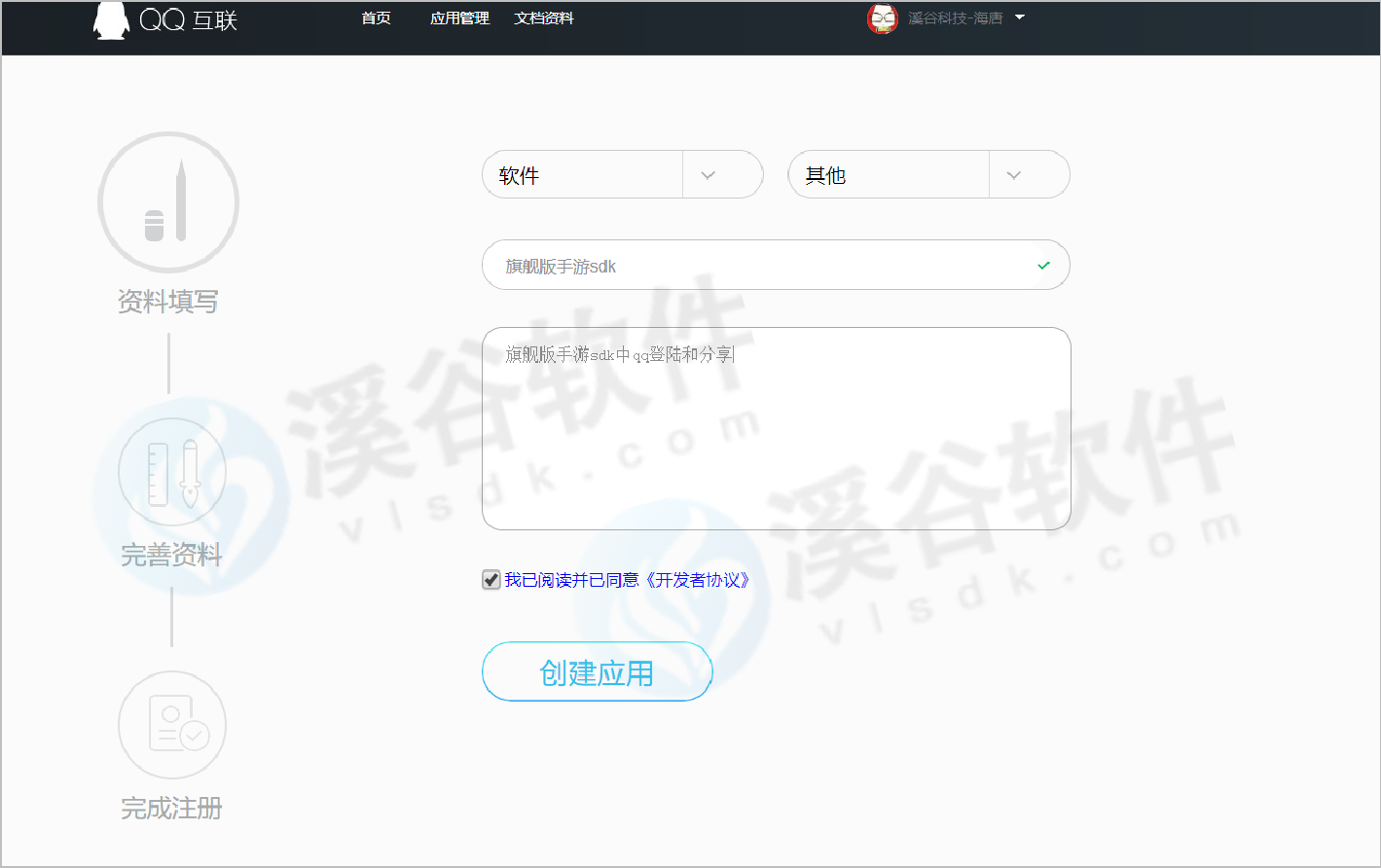Screen dimensions: 1381x868
Task: Click the 完善资料 ruler and pen icon
Action: point(172,472)
